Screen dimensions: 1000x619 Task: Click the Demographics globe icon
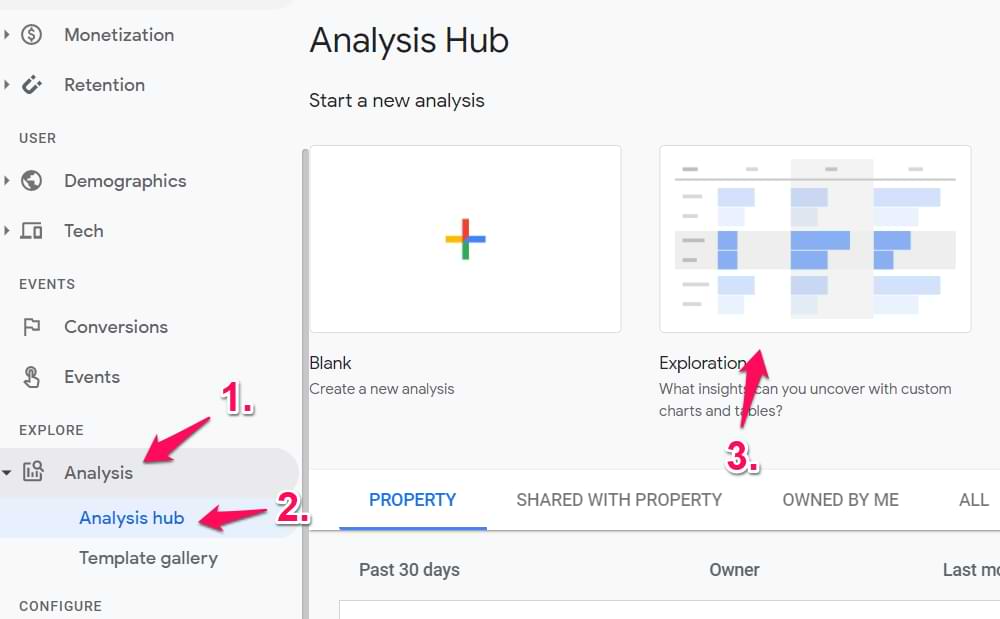click(31, 181)
